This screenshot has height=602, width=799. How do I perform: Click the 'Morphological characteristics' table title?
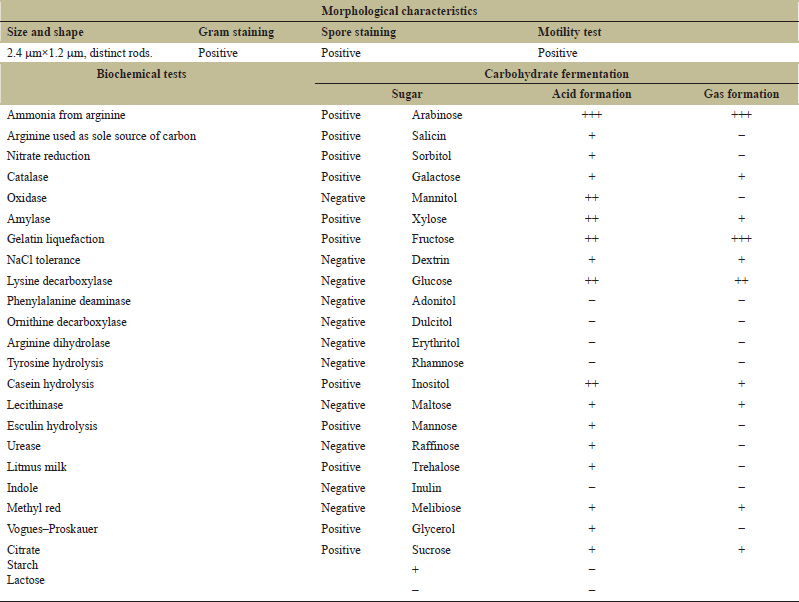tap(399, 11)
